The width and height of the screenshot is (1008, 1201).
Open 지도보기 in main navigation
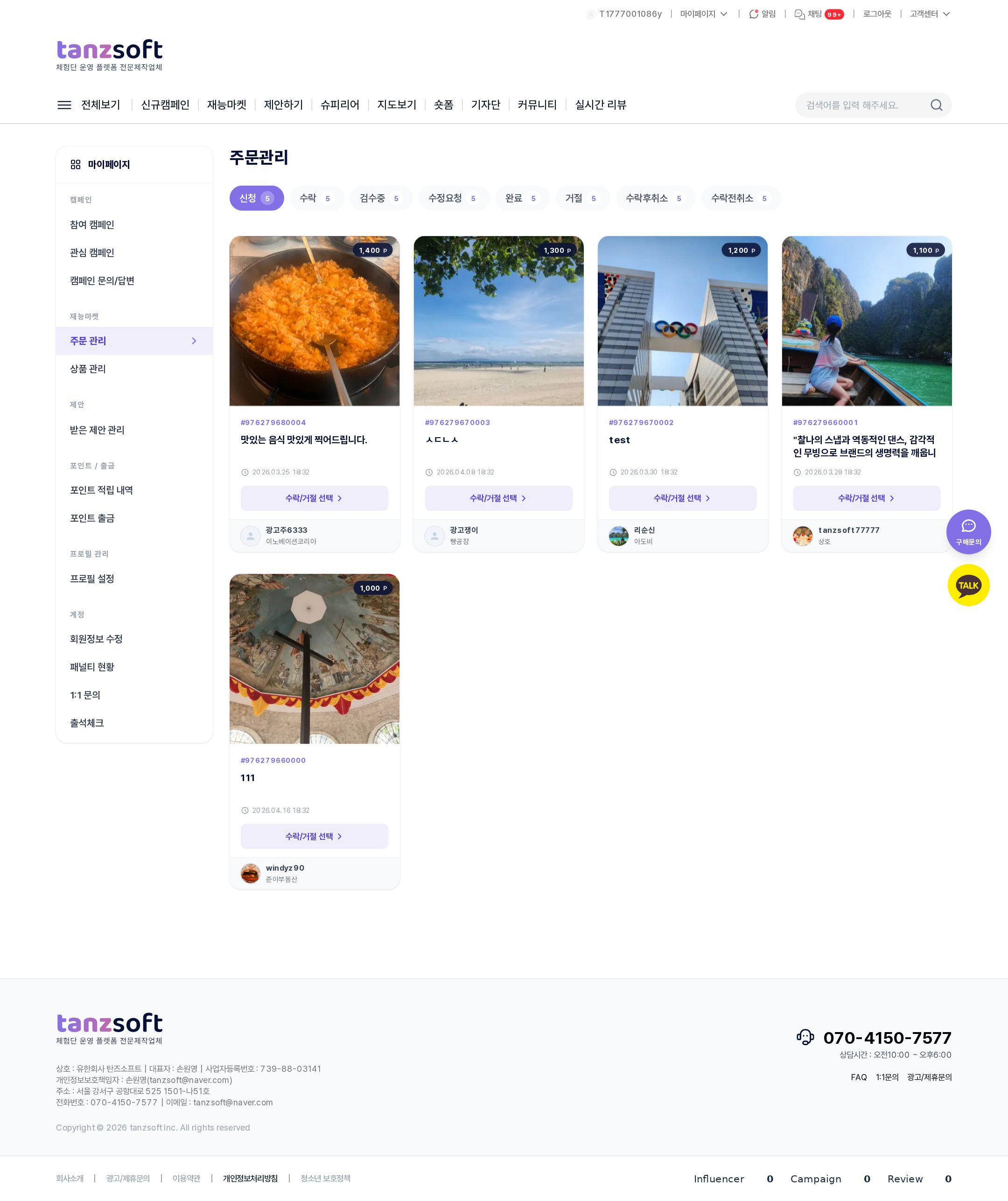coord(397,105)
